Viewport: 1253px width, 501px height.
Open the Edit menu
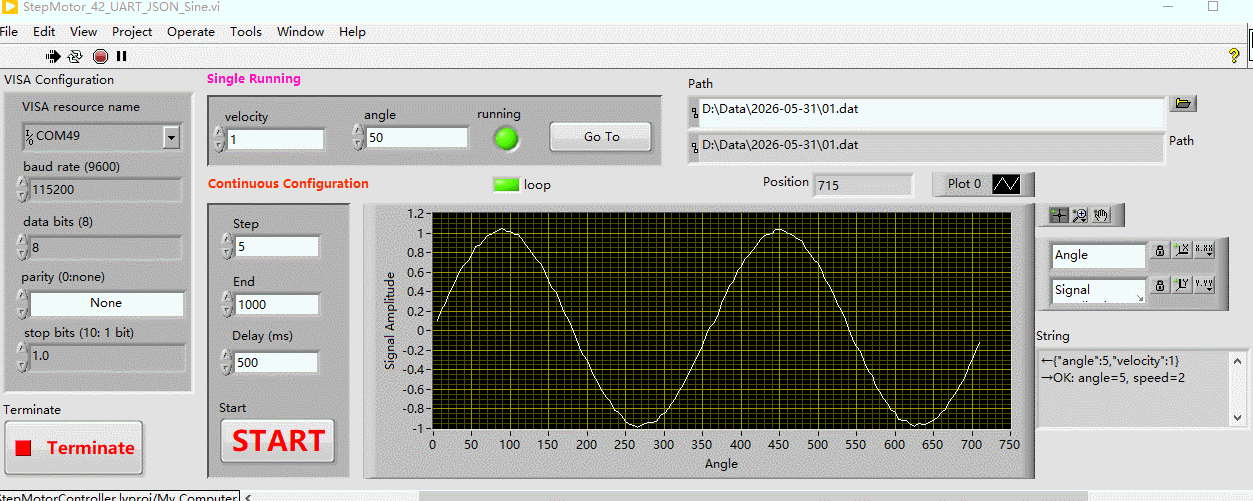44,31
